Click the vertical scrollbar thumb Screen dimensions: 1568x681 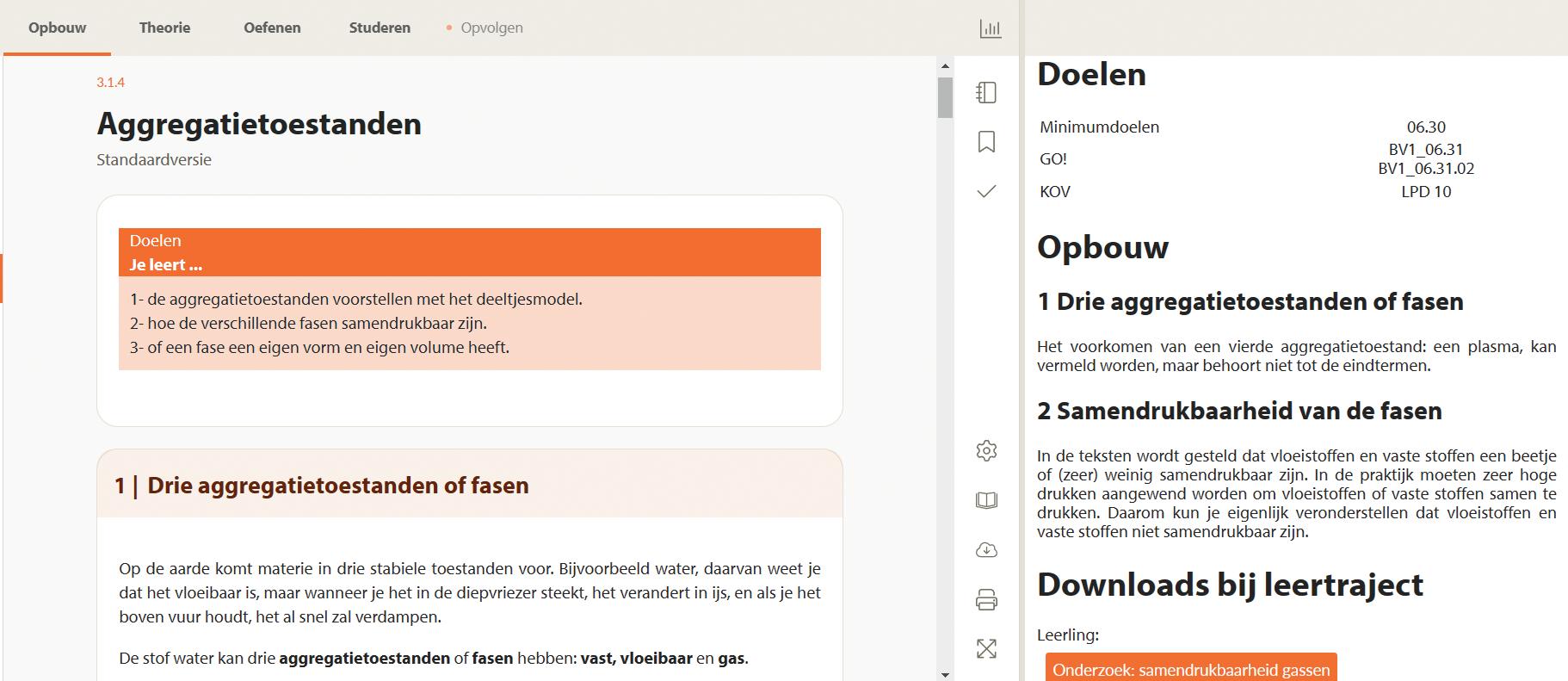pos(945,97)
